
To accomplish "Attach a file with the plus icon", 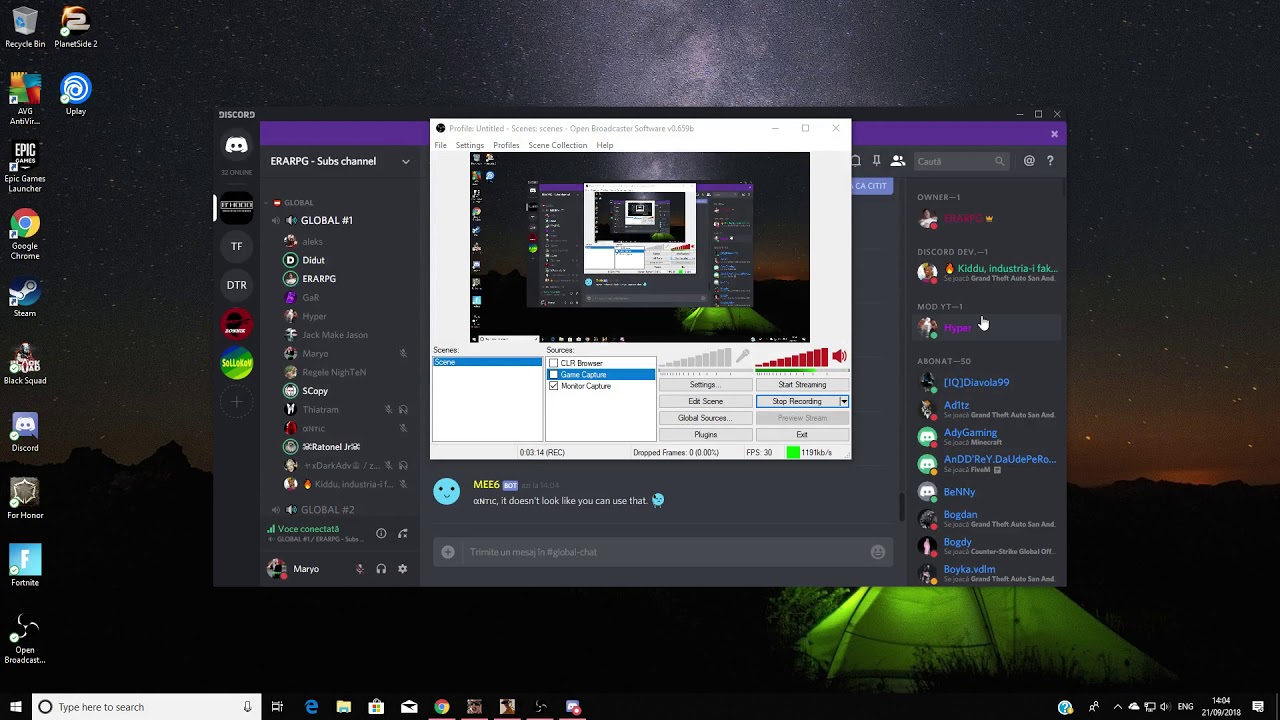I will click(x=448, y=552).
